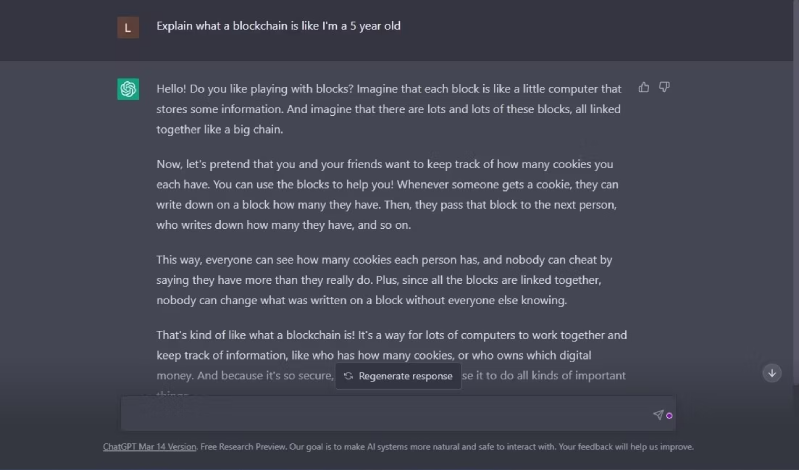Send the message with paper plane icon

tap(658, 415)
